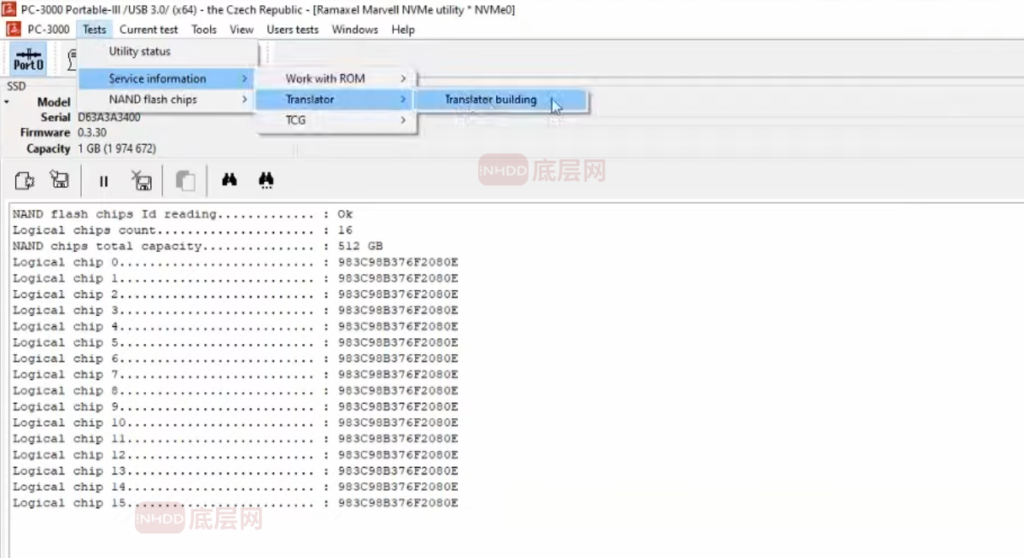
Task: Click the Logical chip 11 log line
Action: (235, 438)
